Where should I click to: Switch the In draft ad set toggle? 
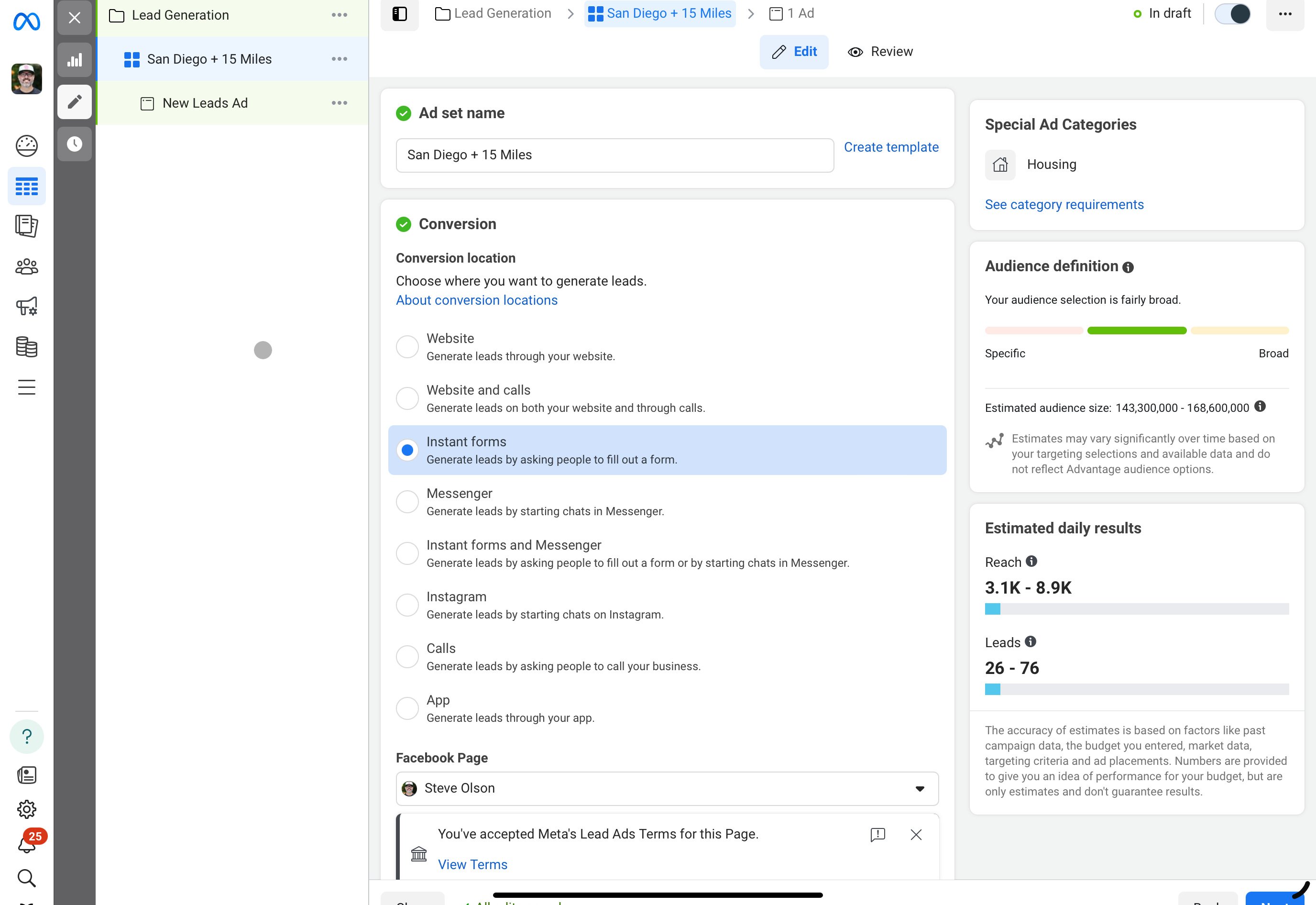[1232, 13]
